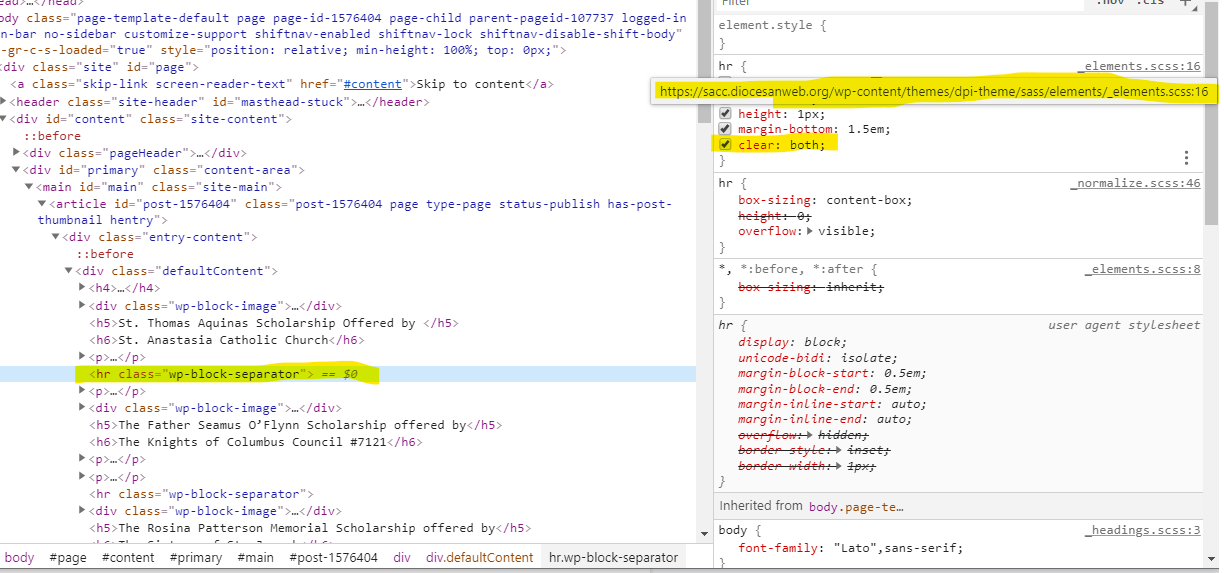The image size is (1224, 573).
Task: Uncheck the clear: both property checkbox
Action: 726,145
